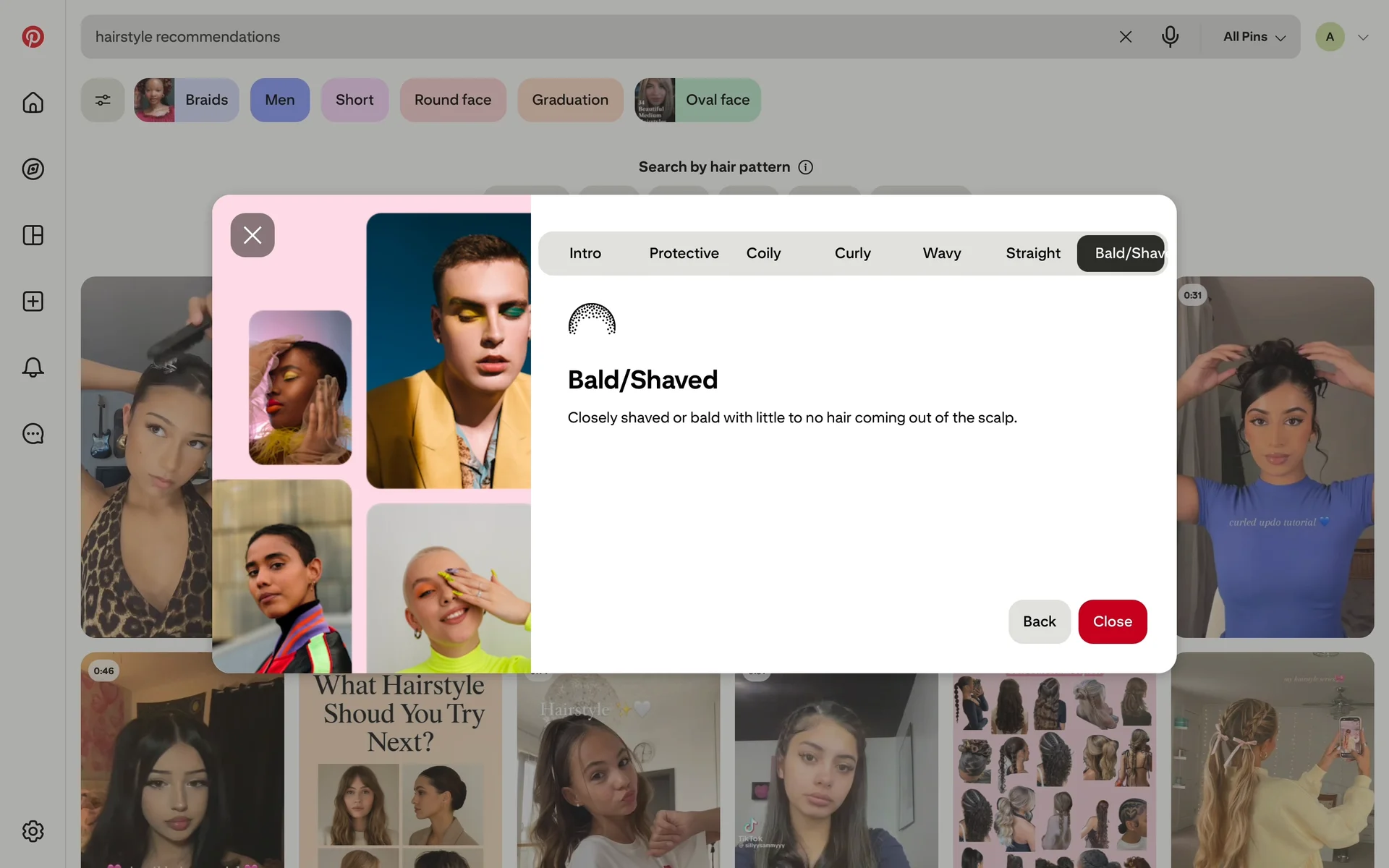Open the search filters icon button
Viewport: 1389px width, 868px height.
coord(103,100)
